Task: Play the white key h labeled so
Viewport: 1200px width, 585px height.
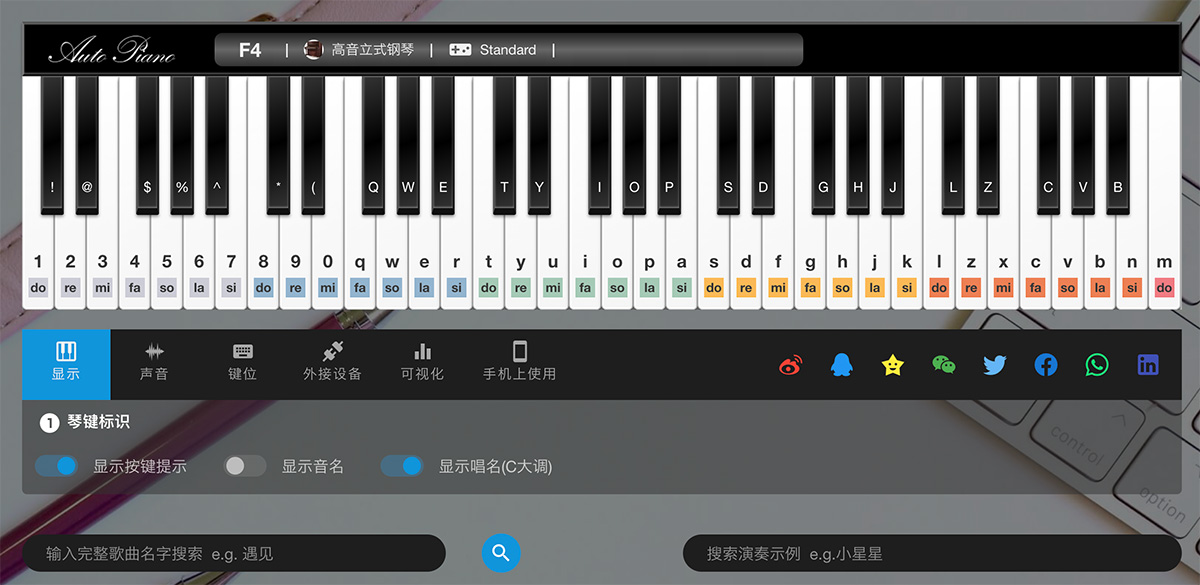Action: pyautogui.click(x=842, y=262)
